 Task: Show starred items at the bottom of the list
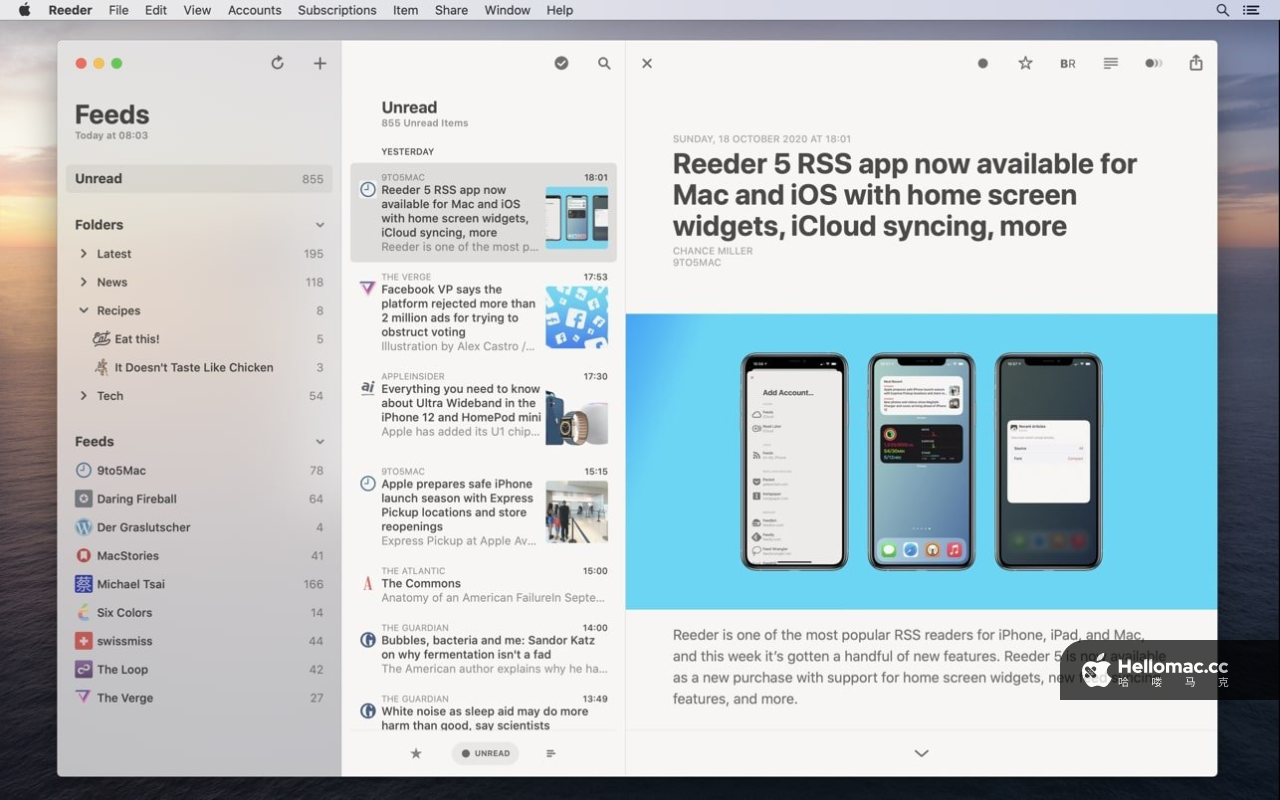[x=416, y=753]
